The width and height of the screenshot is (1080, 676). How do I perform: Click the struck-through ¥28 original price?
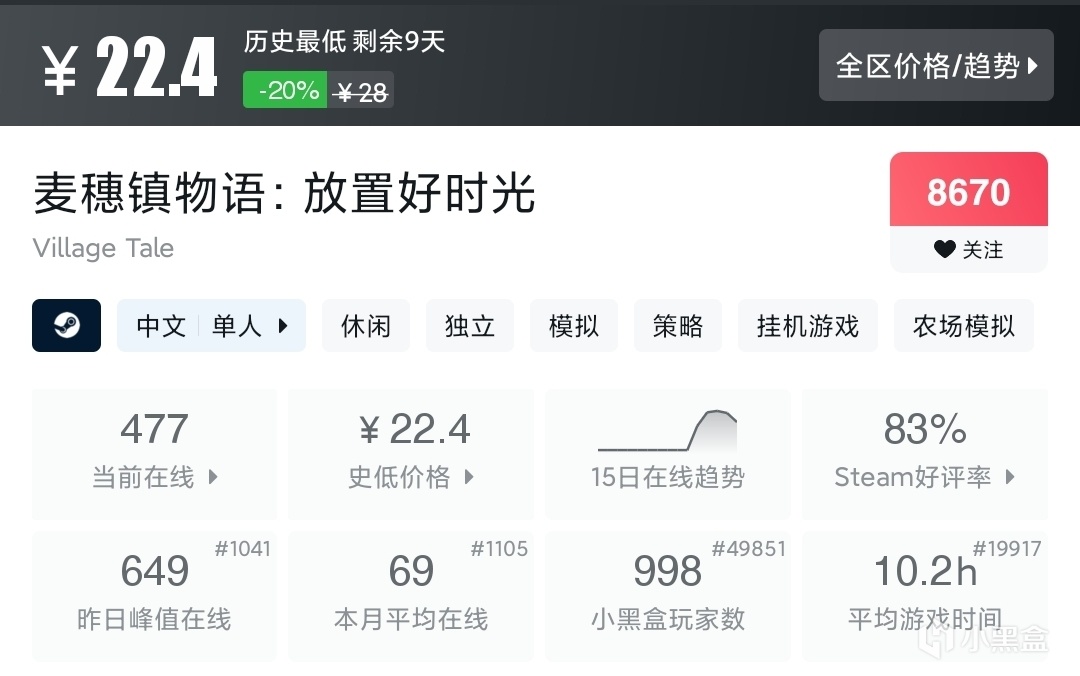361,91
